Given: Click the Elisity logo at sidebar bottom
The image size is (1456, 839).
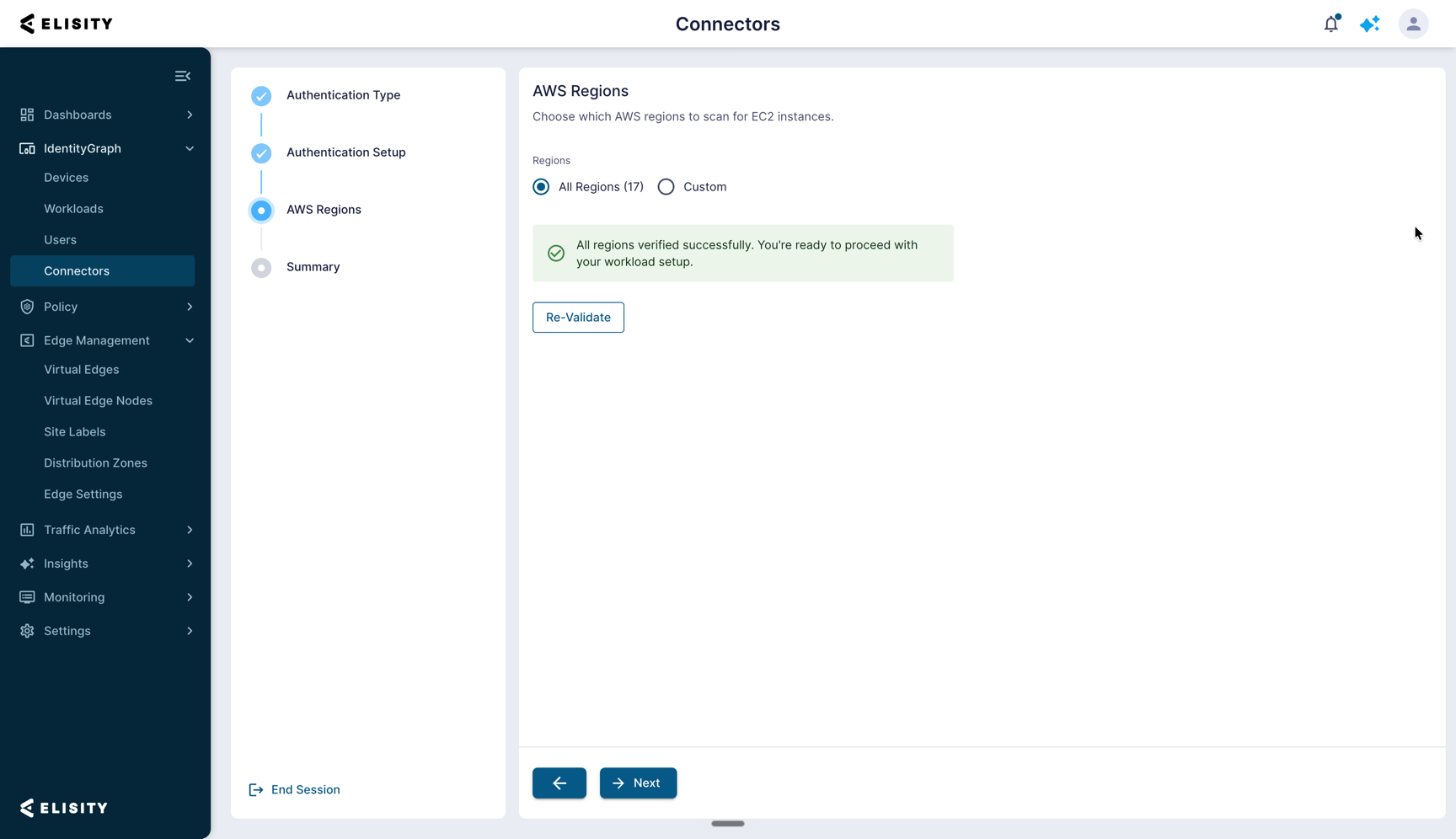Looking at the screenshot, I should [64, 808].
